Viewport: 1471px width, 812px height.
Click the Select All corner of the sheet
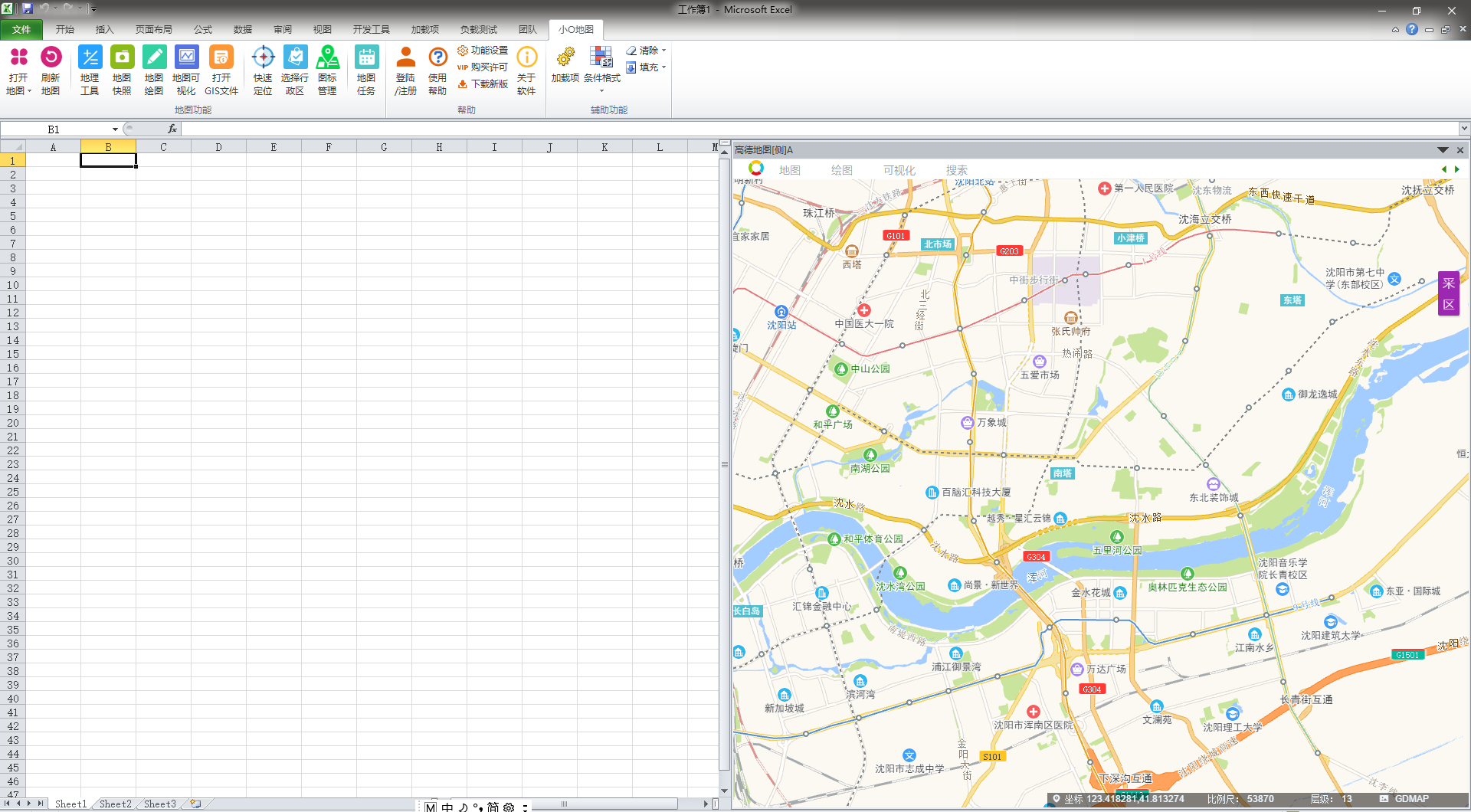point(13,147)
